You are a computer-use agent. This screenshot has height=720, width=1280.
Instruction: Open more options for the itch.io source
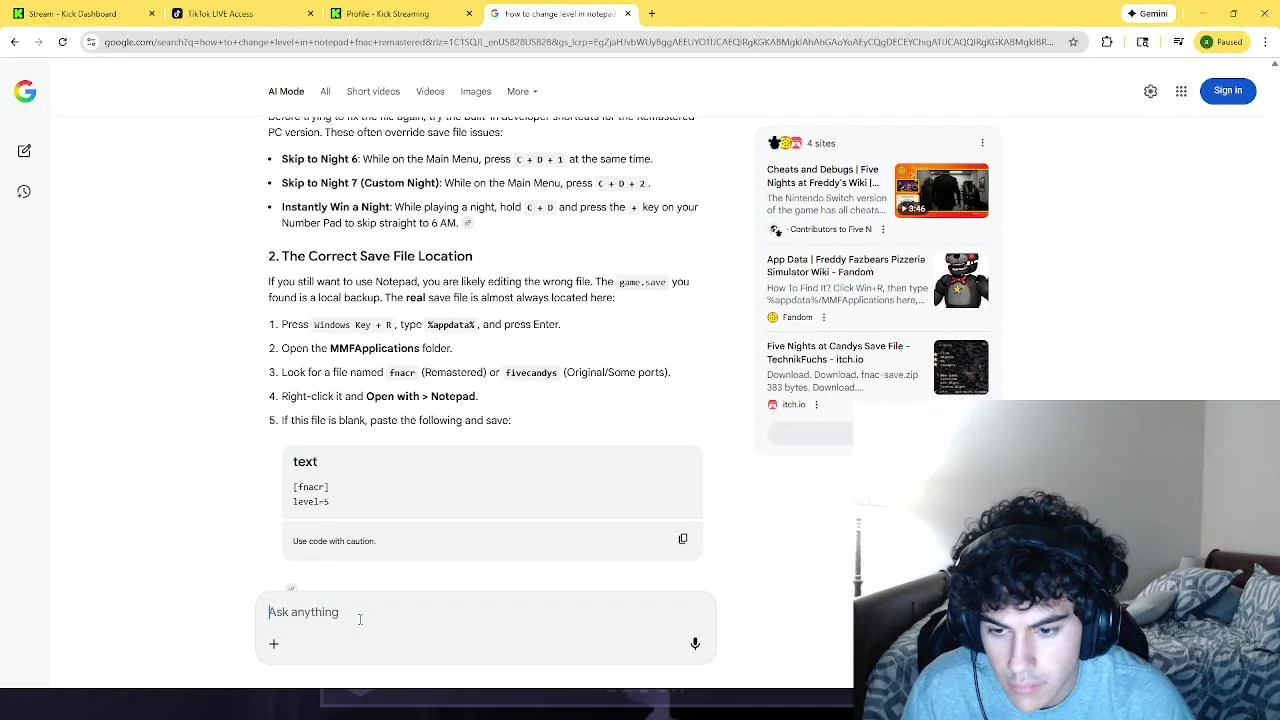[x=816, y=405]
